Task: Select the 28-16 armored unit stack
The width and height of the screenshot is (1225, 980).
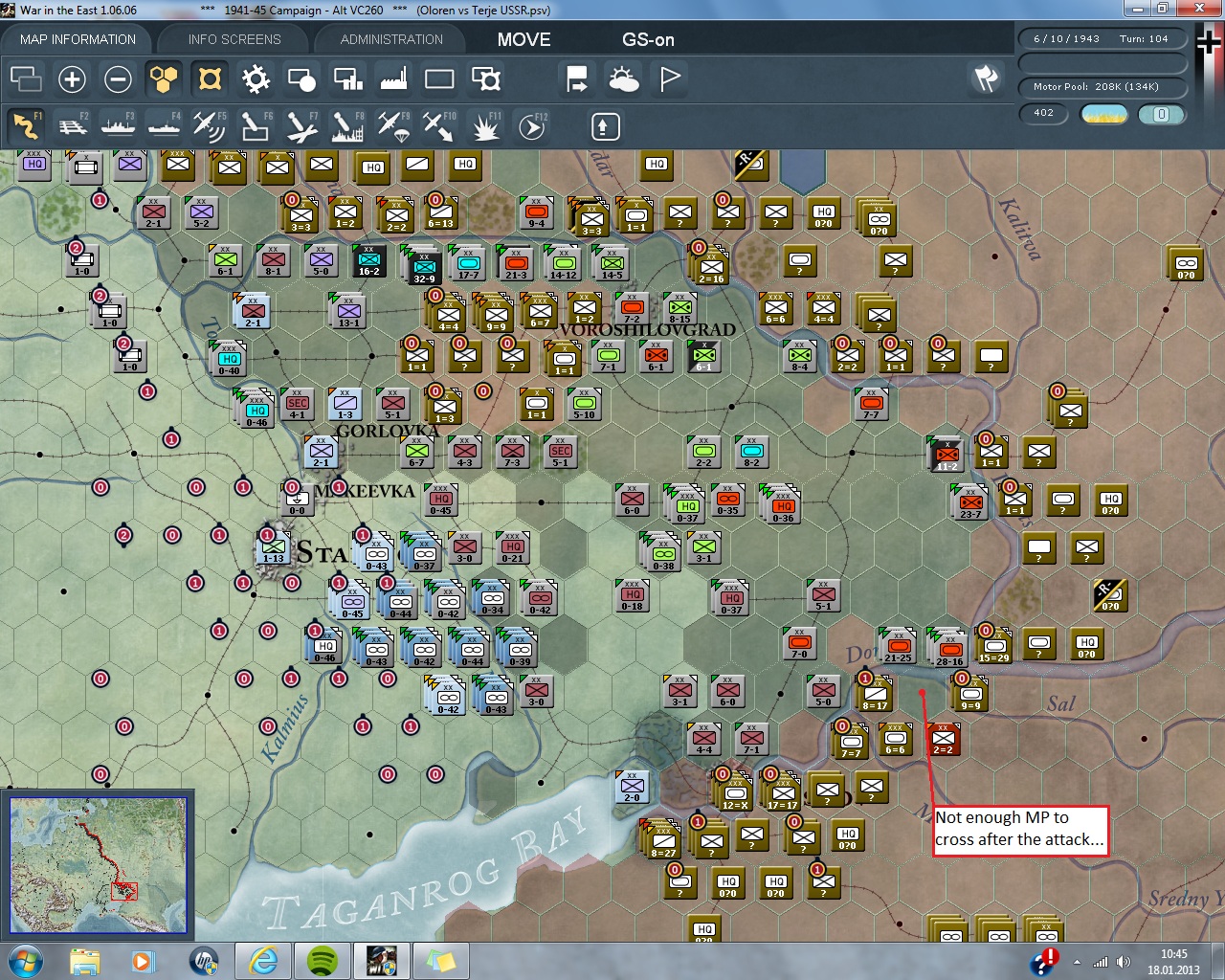Action: click(949, 648)
